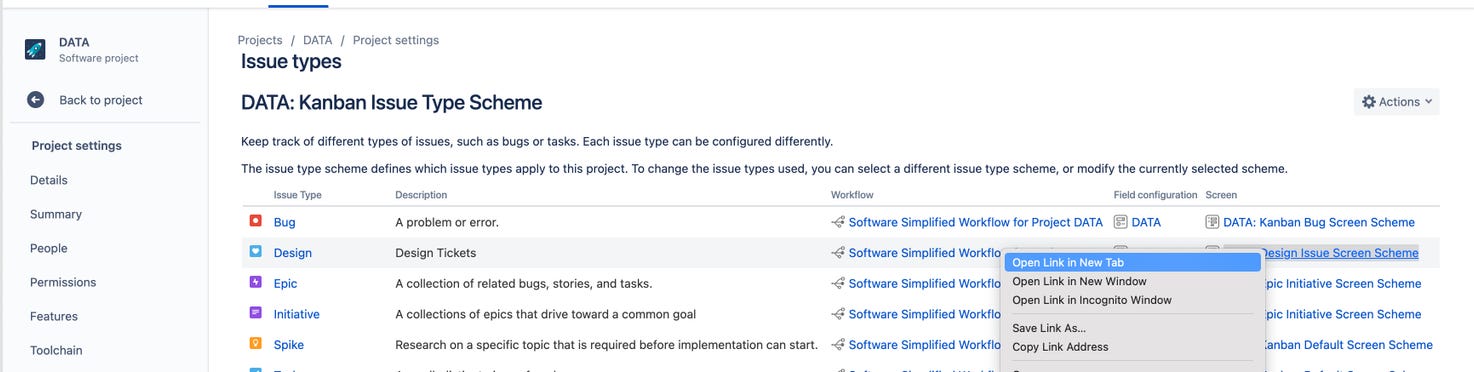
Task: Click the field configuration icon beside DATA
Action: (1121, 222)
